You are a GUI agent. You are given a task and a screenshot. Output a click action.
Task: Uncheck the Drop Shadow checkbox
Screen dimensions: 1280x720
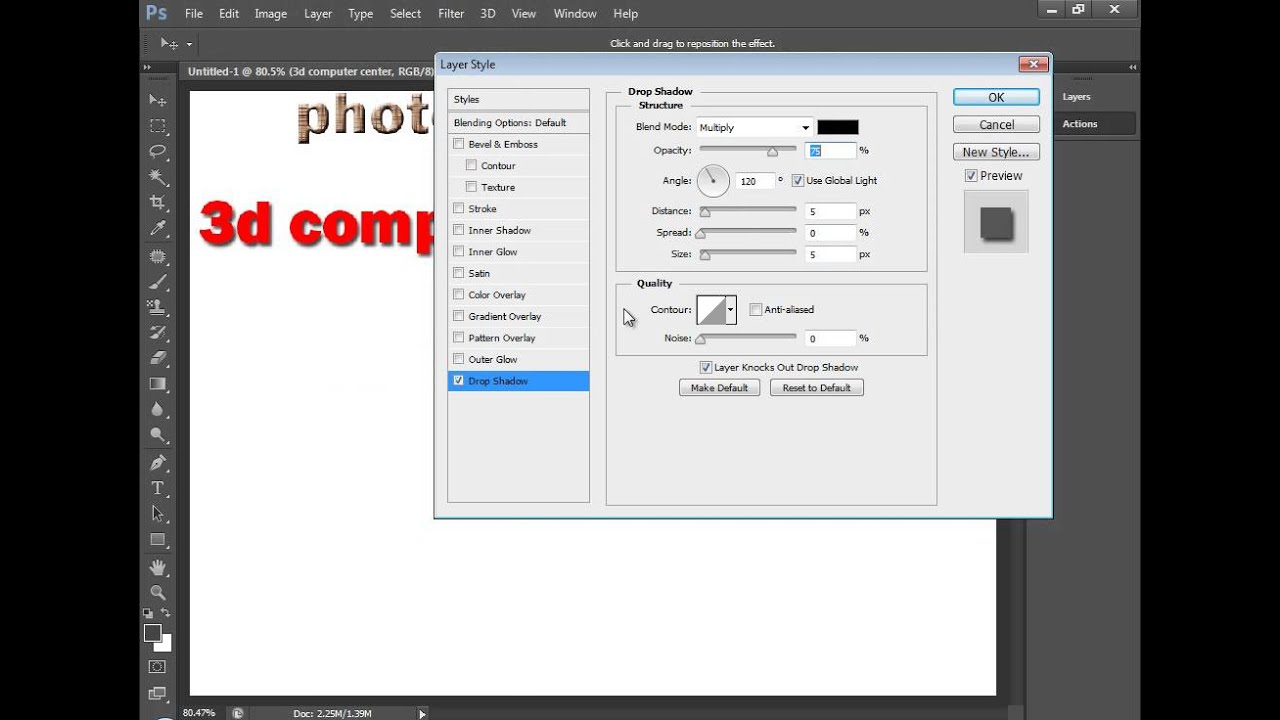(459, 381)
